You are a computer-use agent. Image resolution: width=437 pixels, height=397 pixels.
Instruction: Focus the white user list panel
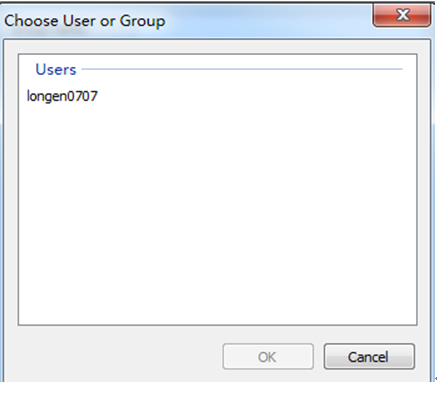click(x=217, y=189)
